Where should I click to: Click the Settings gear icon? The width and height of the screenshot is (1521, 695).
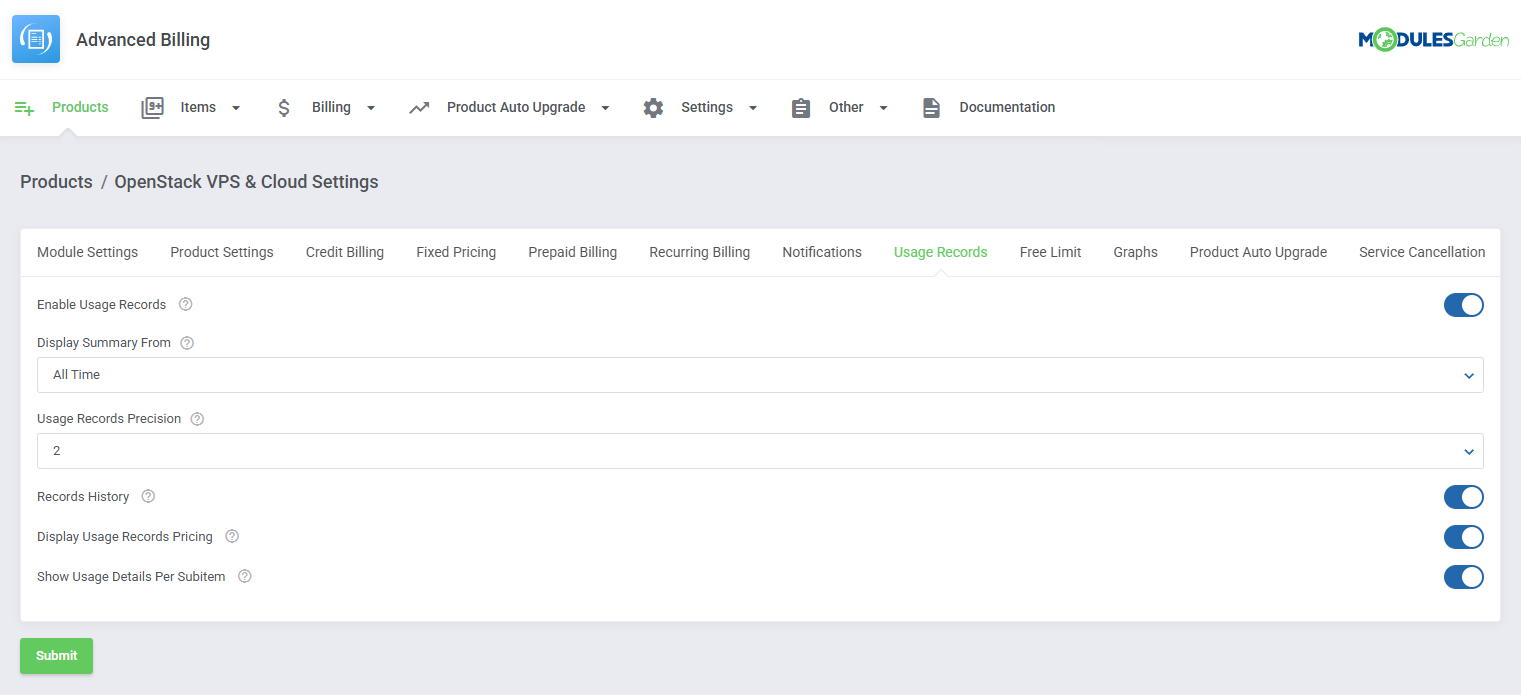pos(653,107)
